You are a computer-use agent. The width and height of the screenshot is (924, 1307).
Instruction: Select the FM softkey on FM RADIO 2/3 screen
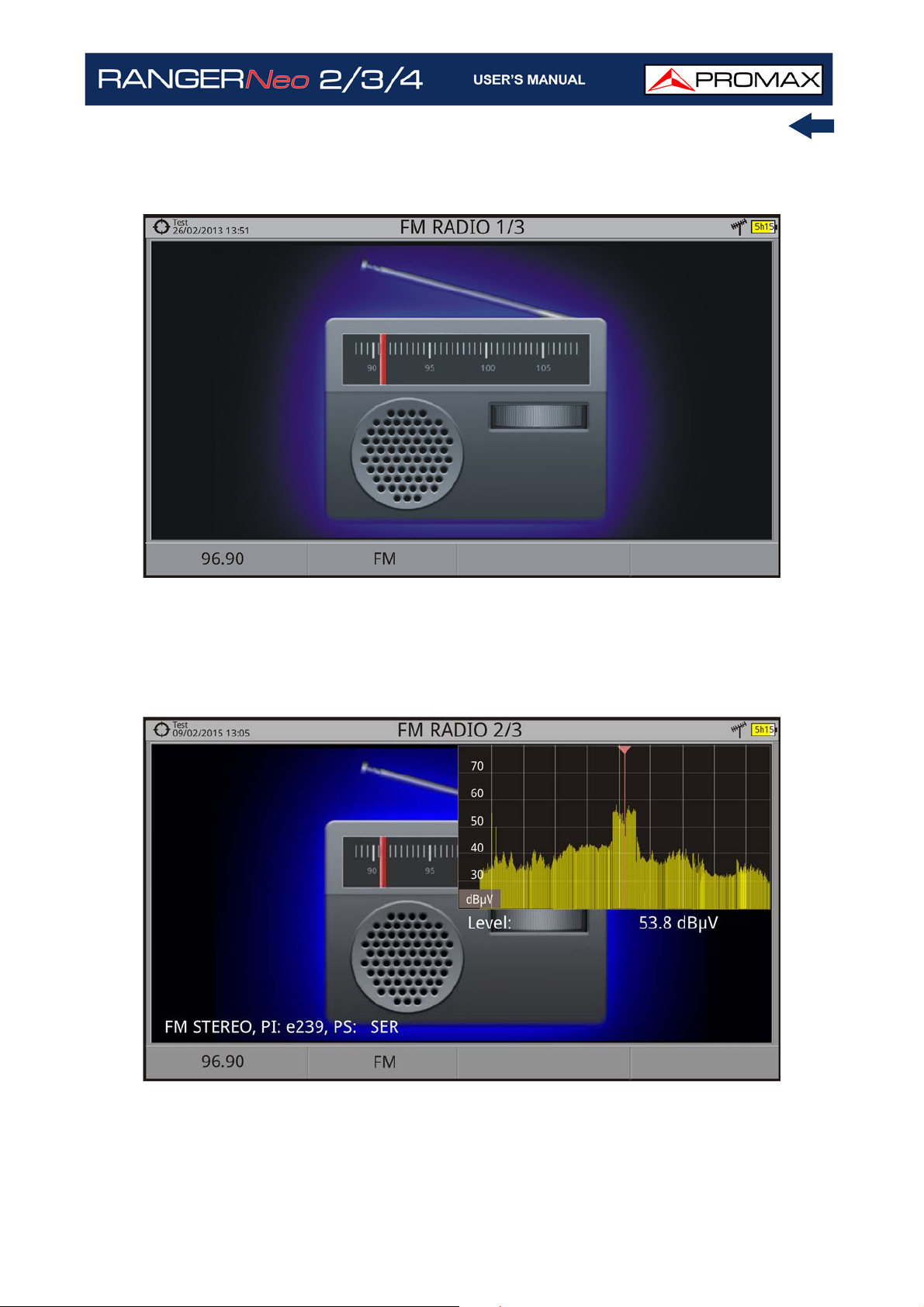pos(384,1061)
